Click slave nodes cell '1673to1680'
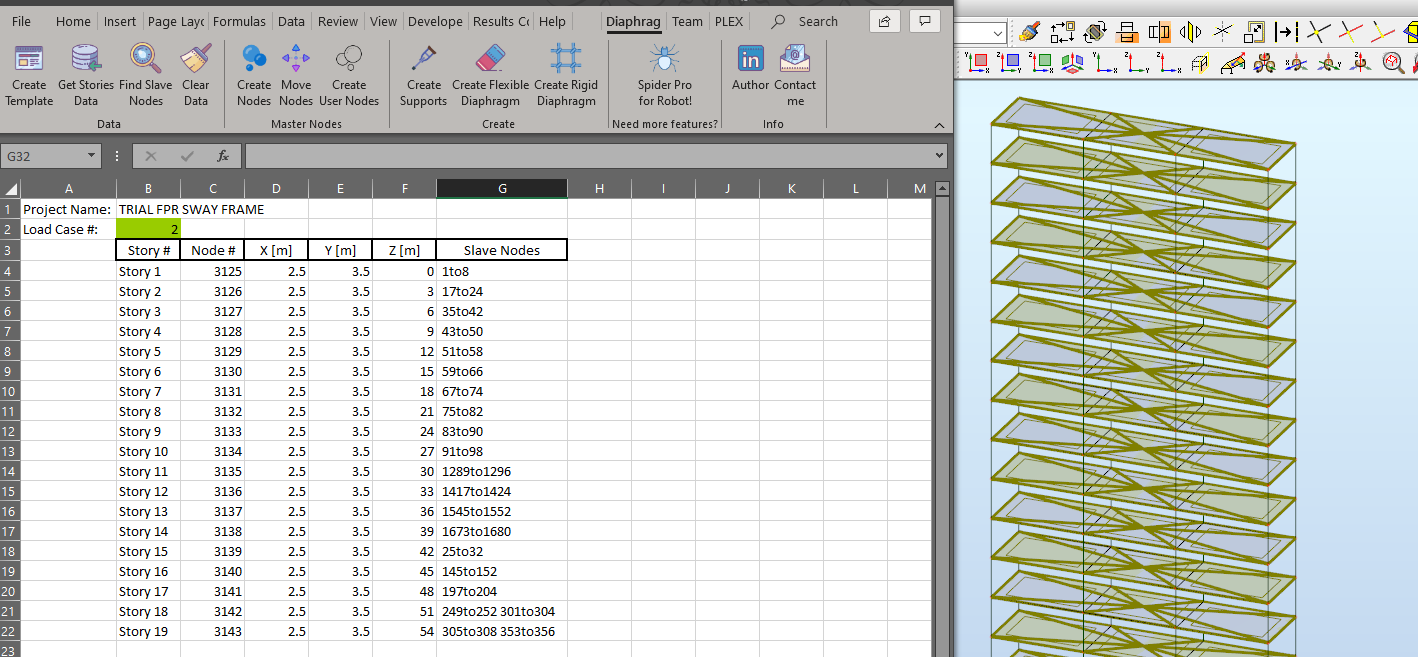 pyautogui.click(x=502, y=531)
